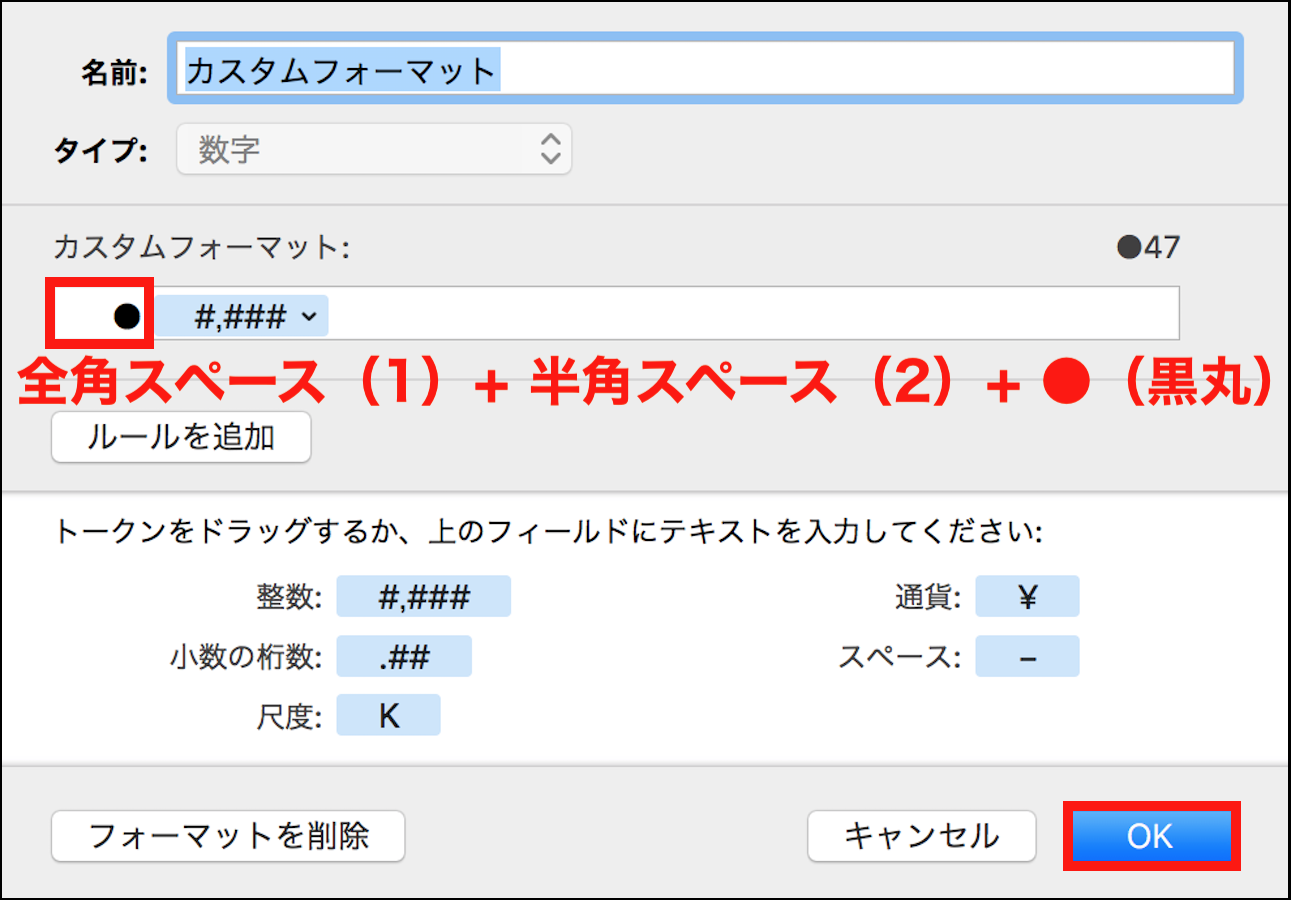
Task: Click the トークンをドラッグ instruction text
Action: tap(548, 531)
